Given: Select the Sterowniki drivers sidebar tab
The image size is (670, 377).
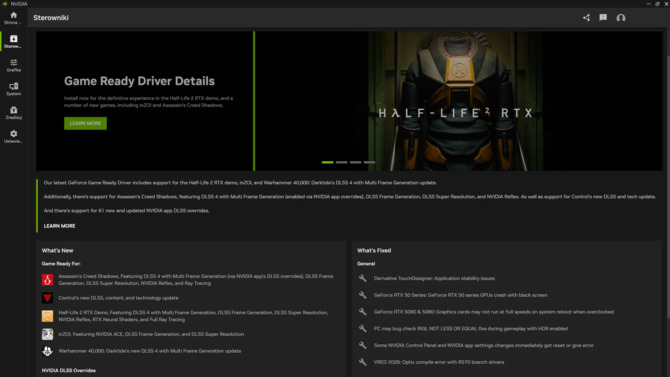Looking at the screenshot, I should point(13,41).
